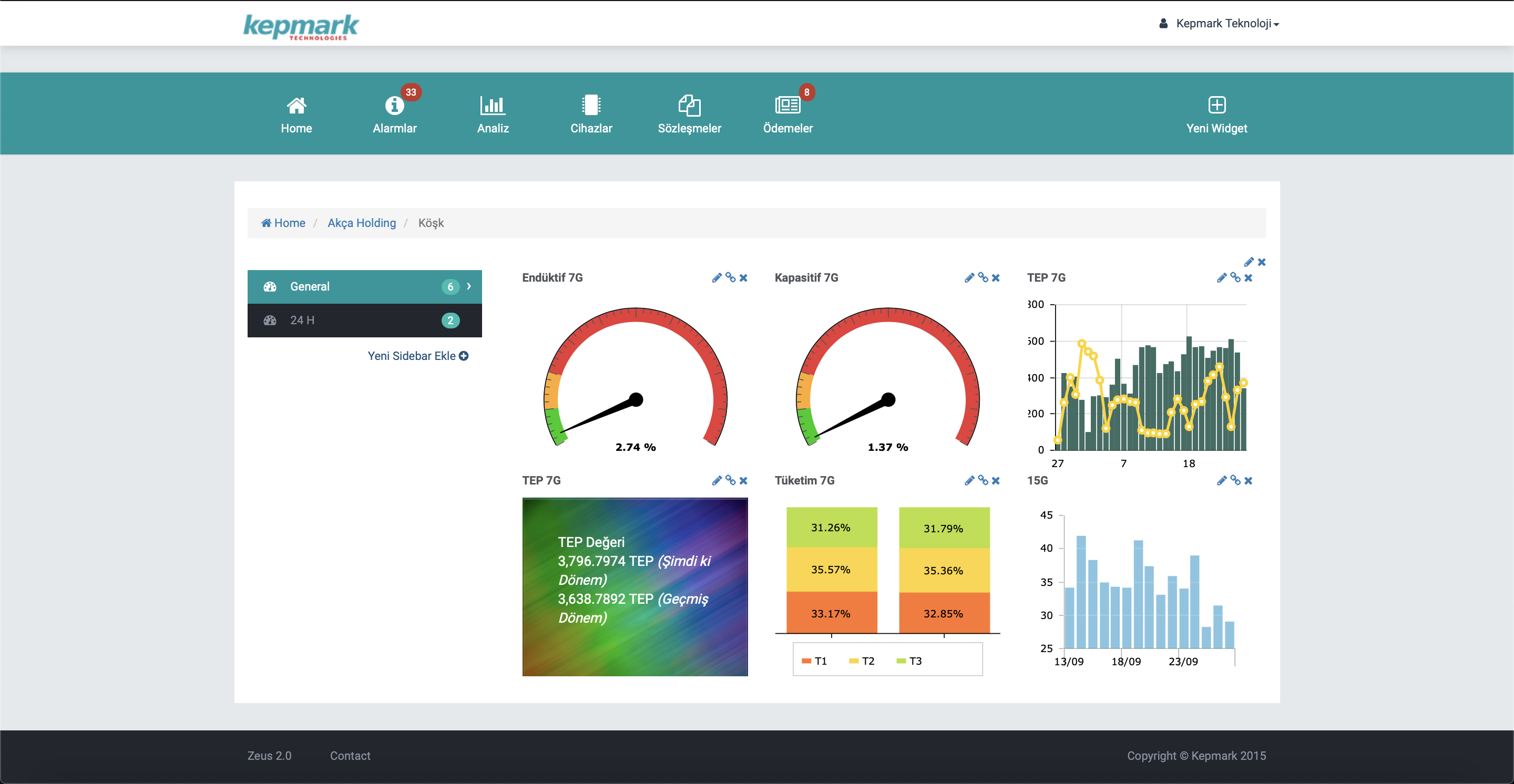Add a widget via Yeni Widget icon
This screenshot has height=784, width=1514.
coord(1216,106)
